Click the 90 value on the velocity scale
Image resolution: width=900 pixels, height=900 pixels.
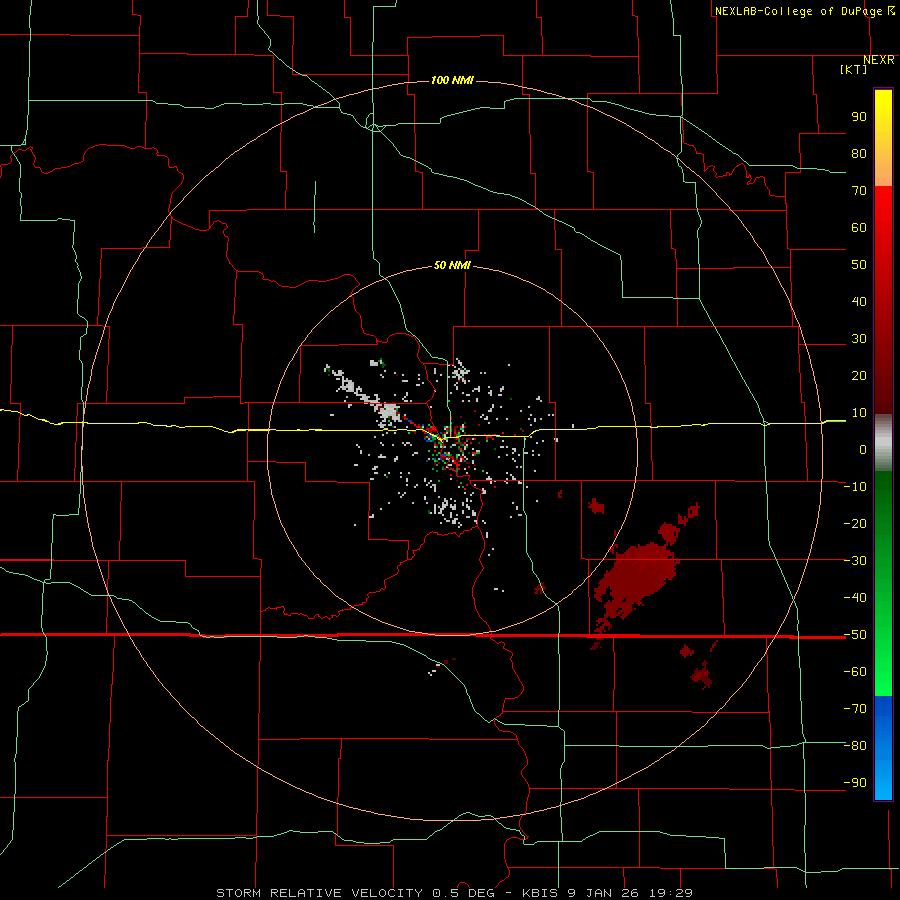click(x=859, y=117)
